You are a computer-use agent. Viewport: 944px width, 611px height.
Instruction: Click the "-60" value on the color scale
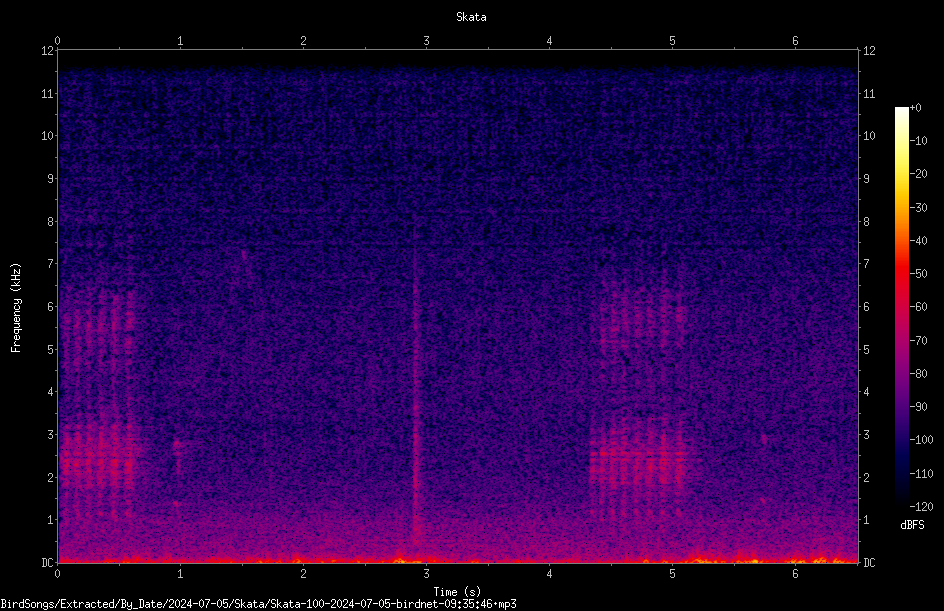tap(918, 307)
